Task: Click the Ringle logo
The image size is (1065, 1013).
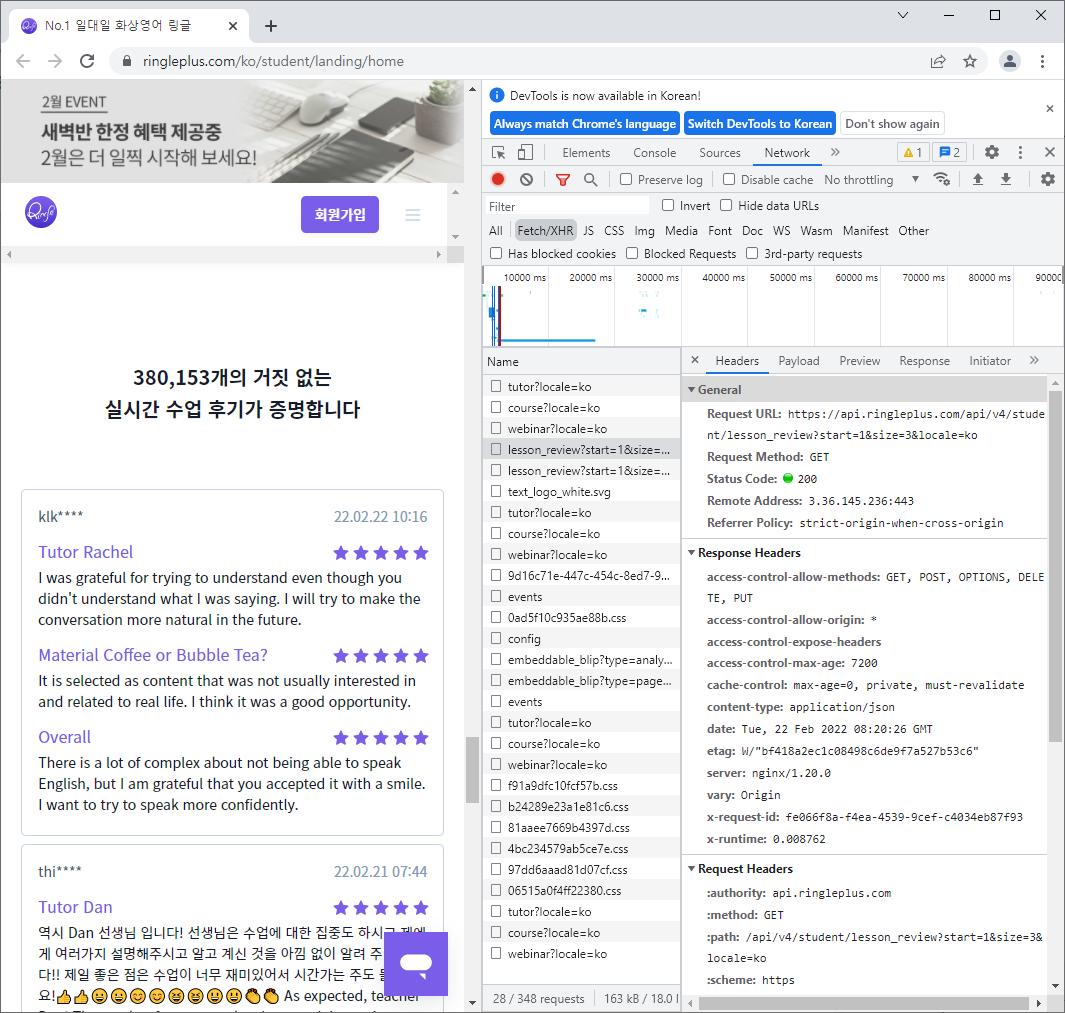Action: point(41,212)
